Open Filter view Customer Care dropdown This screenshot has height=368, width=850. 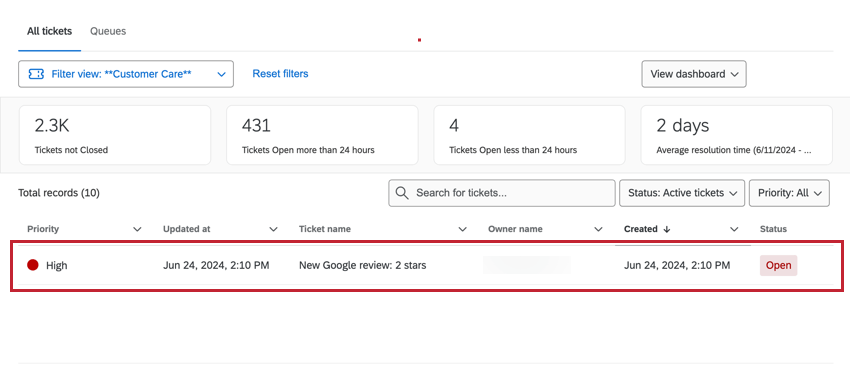pyautogui.click(x=126, y=74)
